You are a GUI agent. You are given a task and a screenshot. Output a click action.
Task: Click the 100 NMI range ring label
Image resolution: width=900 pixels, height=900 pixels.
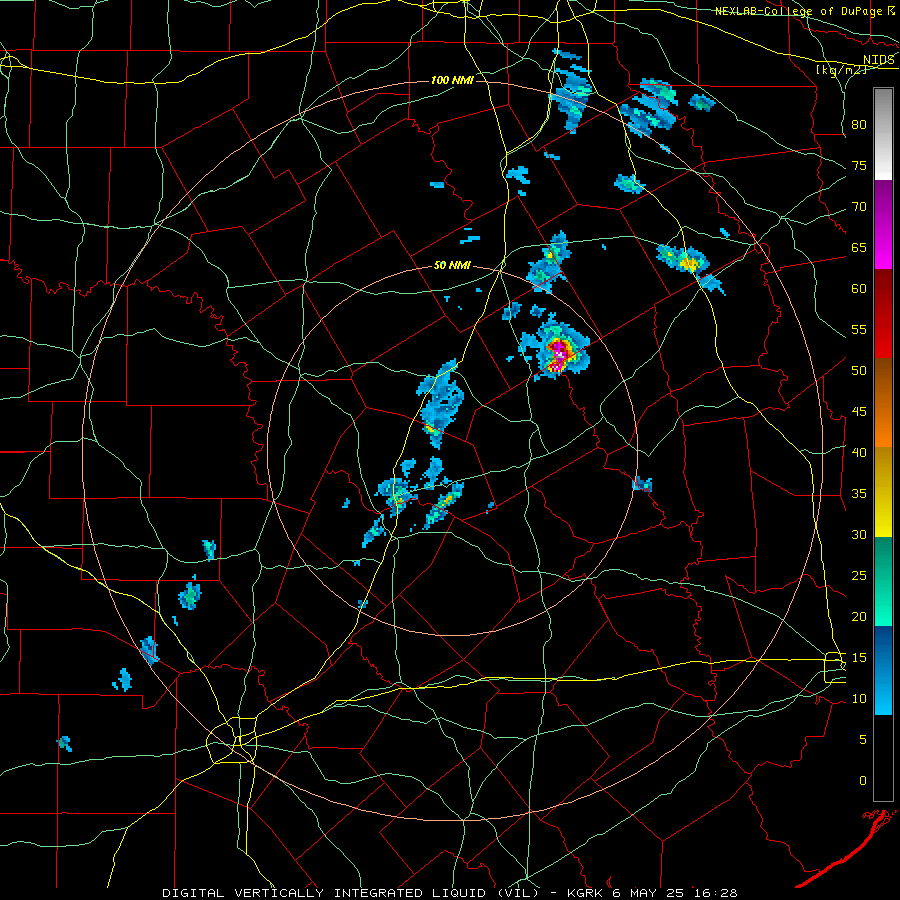tap(452, 80)
